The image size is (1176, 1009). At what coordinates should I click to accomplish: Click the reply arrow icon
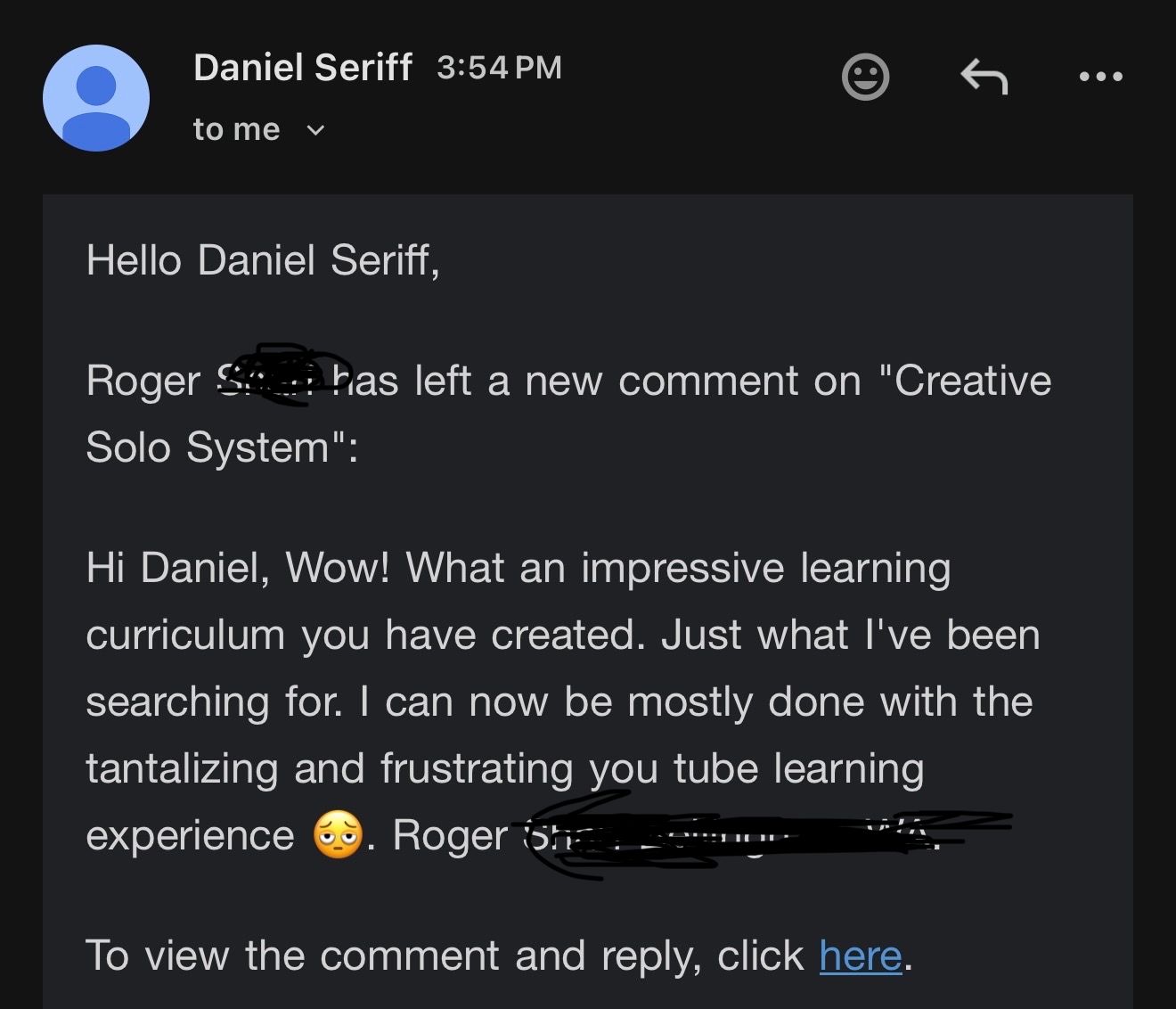pos(984,77)
